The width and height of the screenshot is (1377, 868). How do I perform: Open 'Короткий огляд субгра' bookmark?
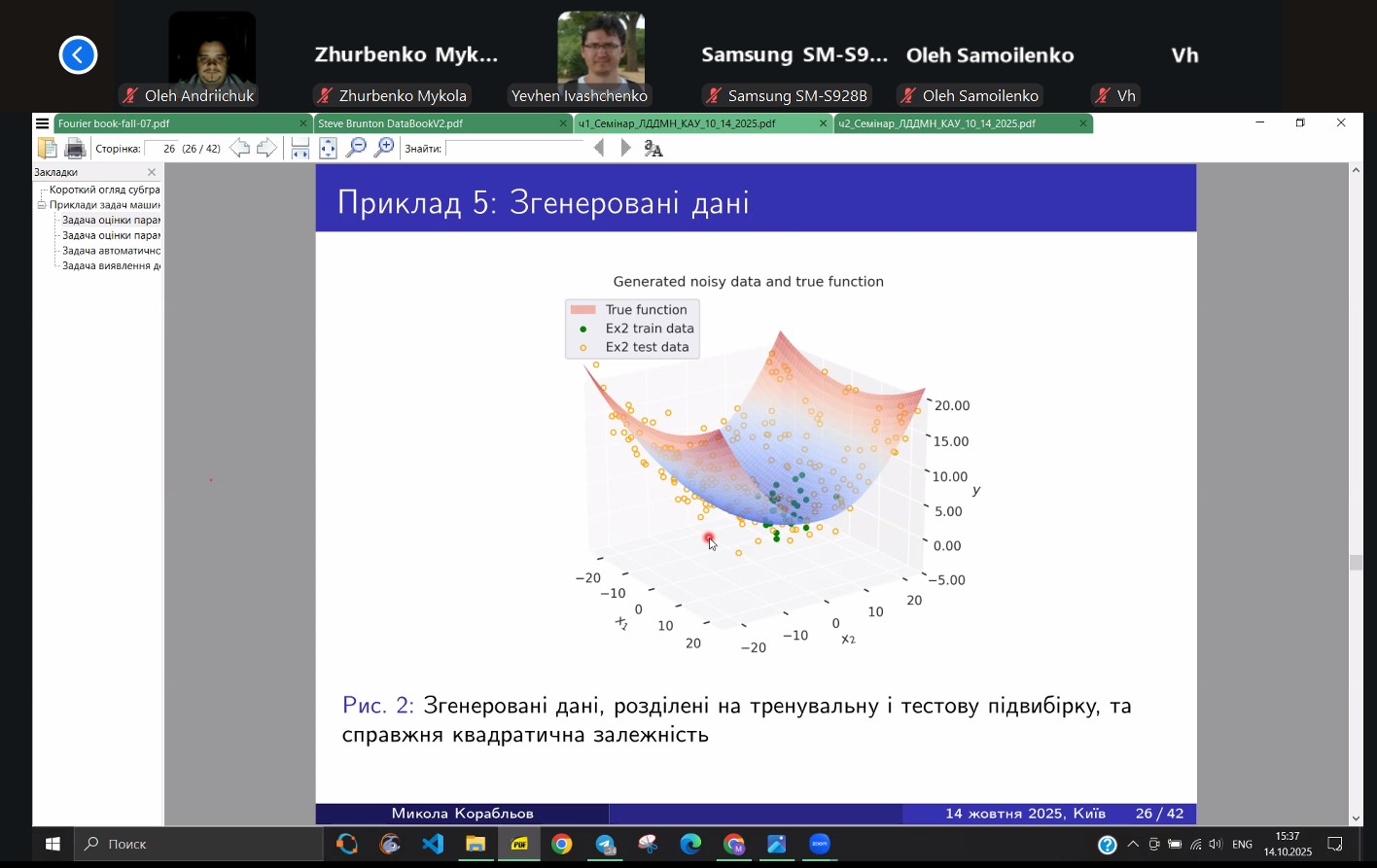pos(104,190)
